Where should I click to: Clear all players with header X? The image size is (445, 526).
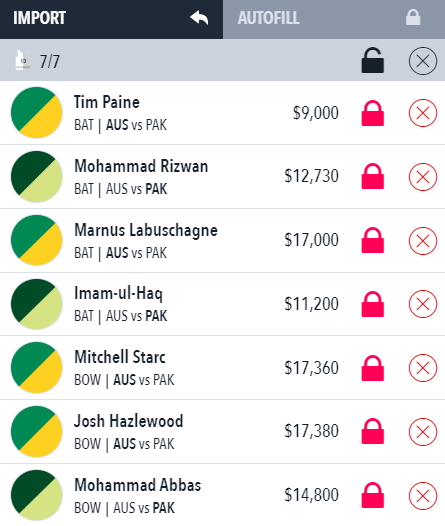point(423,61)
